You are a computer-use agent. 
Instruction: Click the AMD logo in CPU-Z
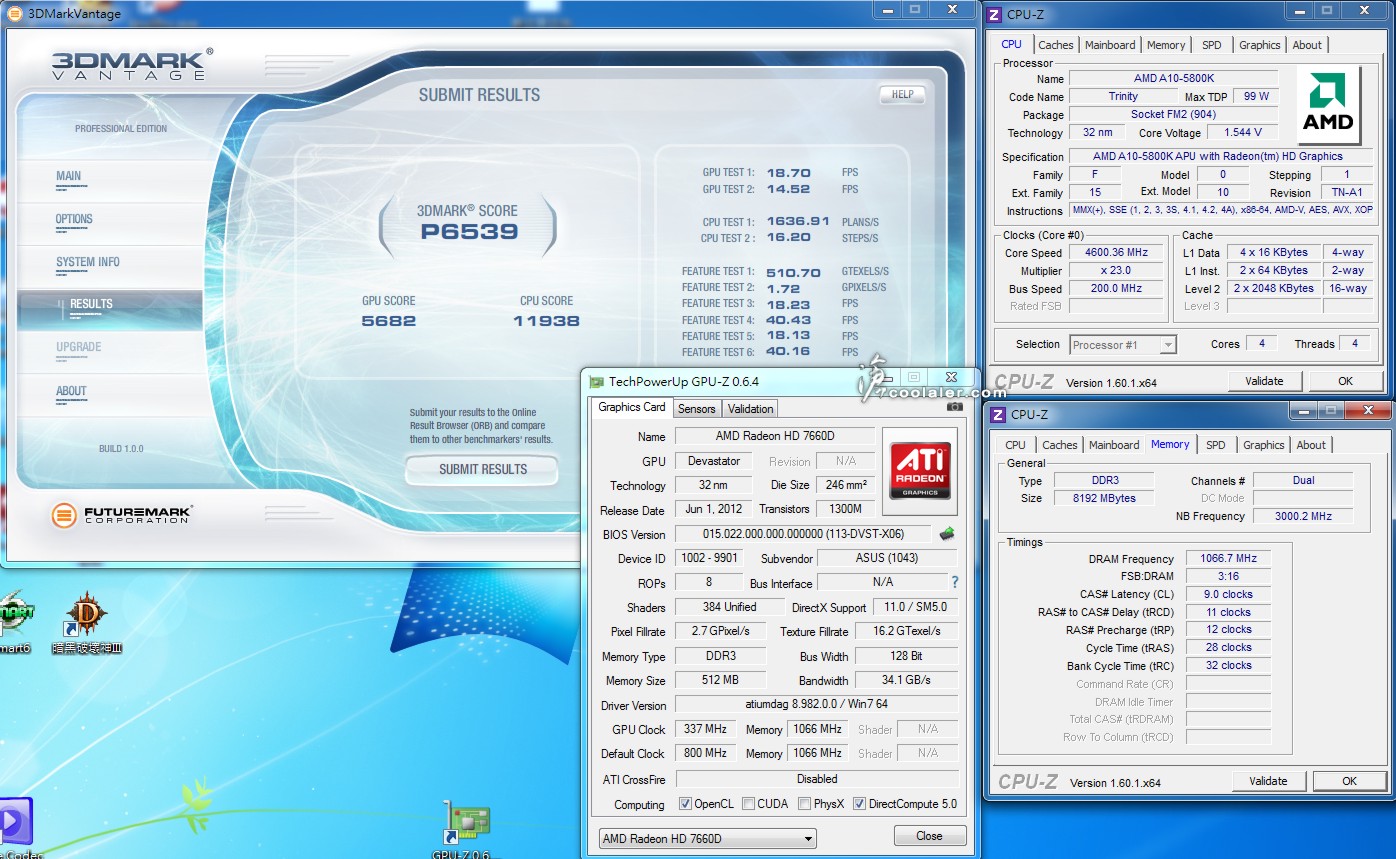(1328, 106)
